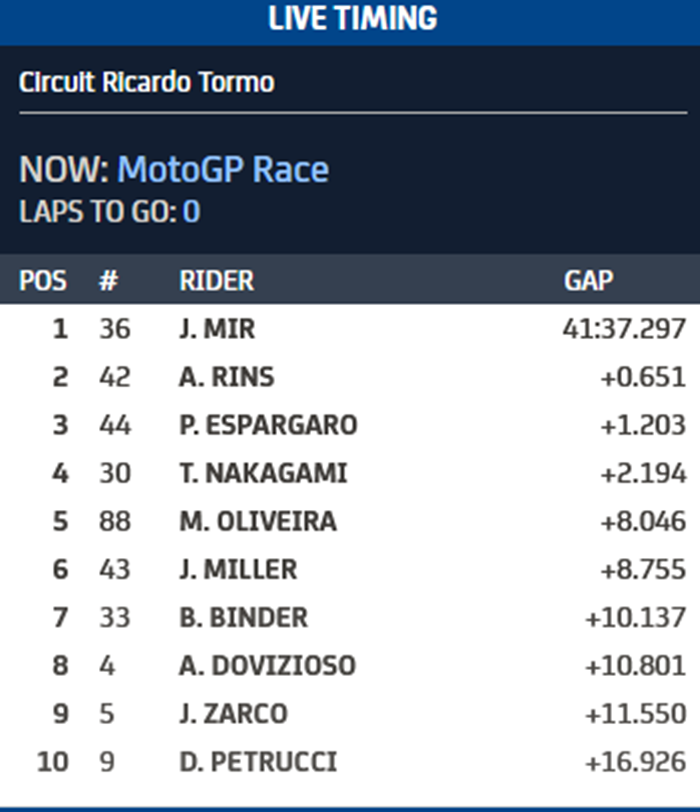The width and height of the screenshot is (700, 812).
Task: Select B. Binder in the list
Action: [243, 617]
